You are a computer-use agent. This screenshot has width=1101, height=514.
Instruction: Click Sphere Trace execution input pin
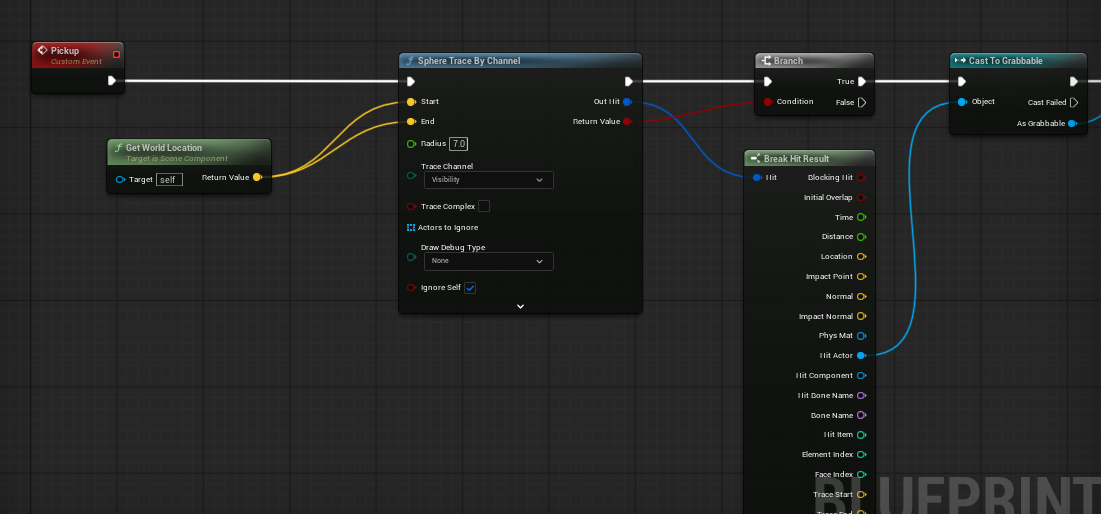[411, 81]
